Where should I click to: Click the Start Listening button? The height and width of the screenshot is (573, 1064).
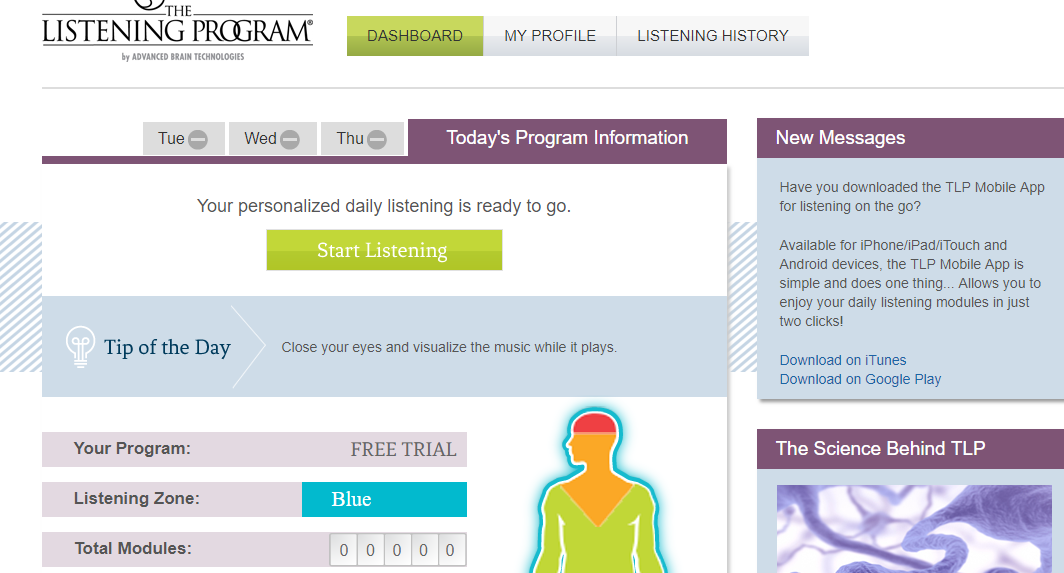(x=384, y=250)
